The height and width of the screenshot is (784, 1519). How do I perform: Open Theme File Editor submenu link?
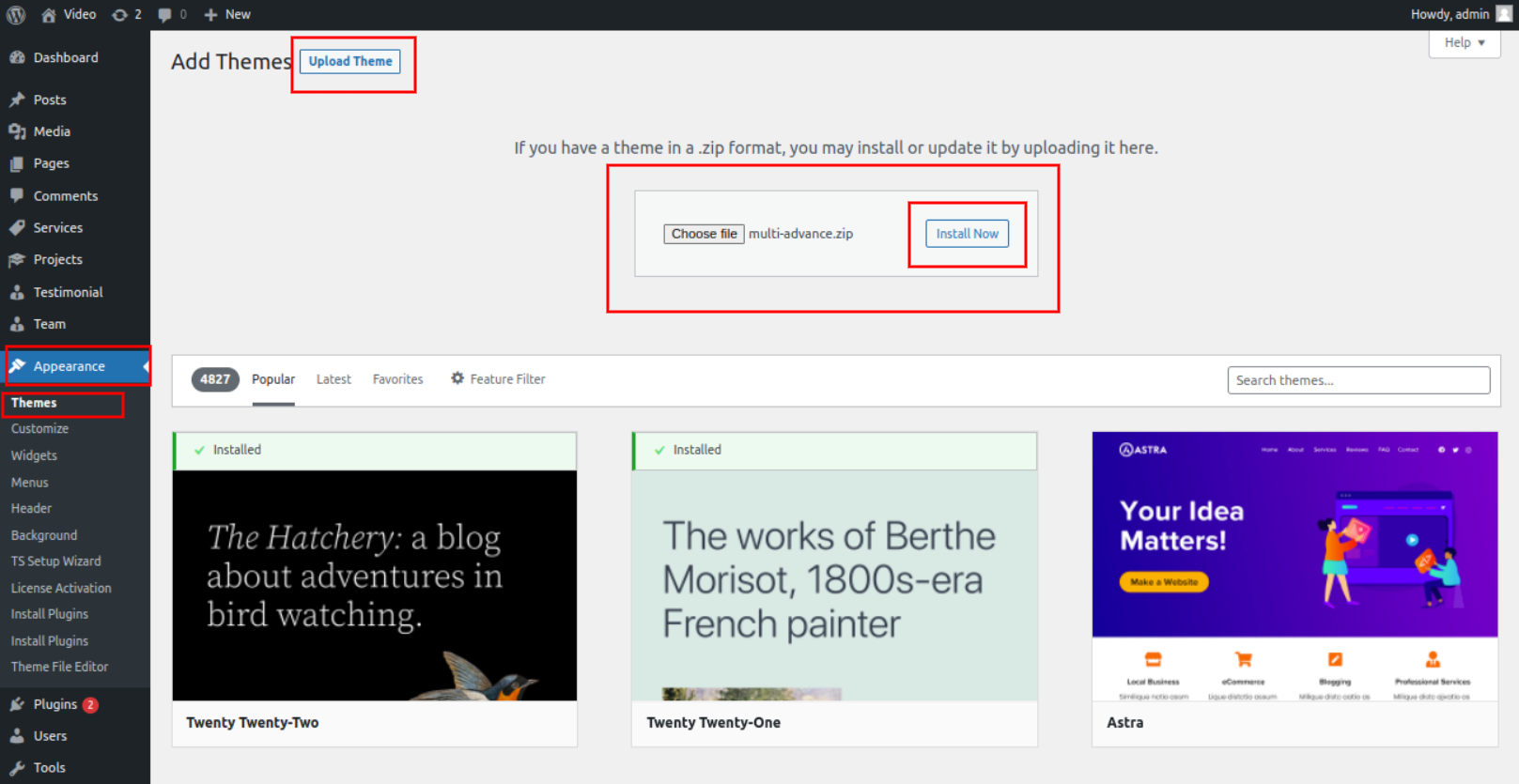tap(59, 667)
